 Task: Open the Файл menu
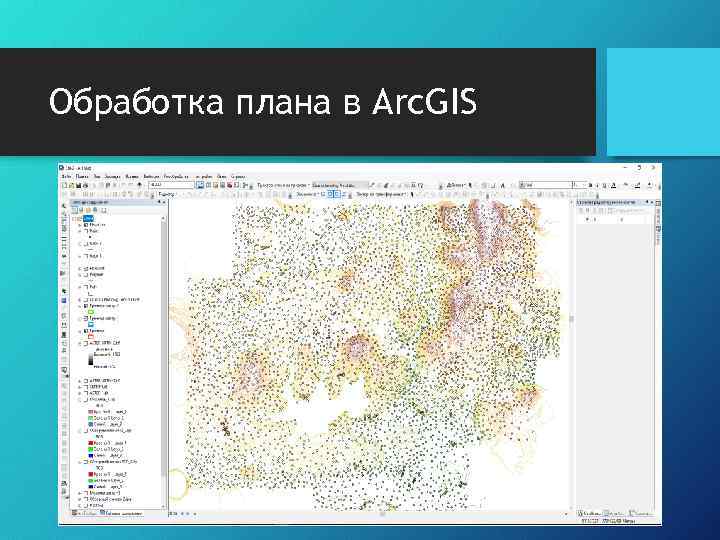point(67,176)
